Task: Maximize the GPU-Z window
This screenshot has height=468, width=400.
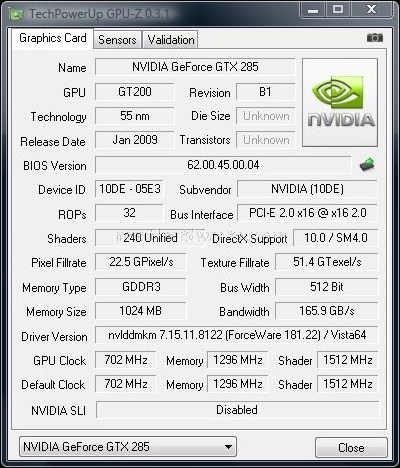Action: (x=338, y=10)
